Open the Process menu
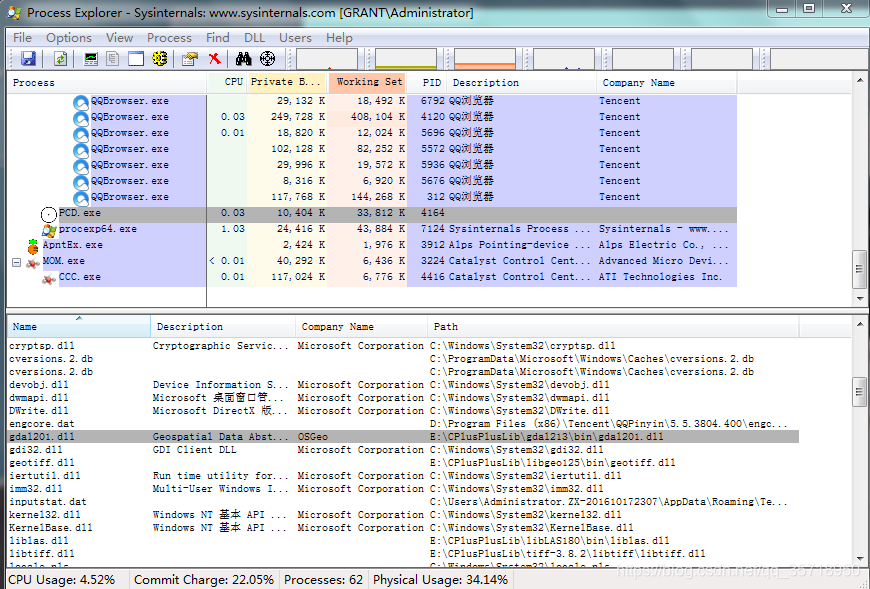 169,38
